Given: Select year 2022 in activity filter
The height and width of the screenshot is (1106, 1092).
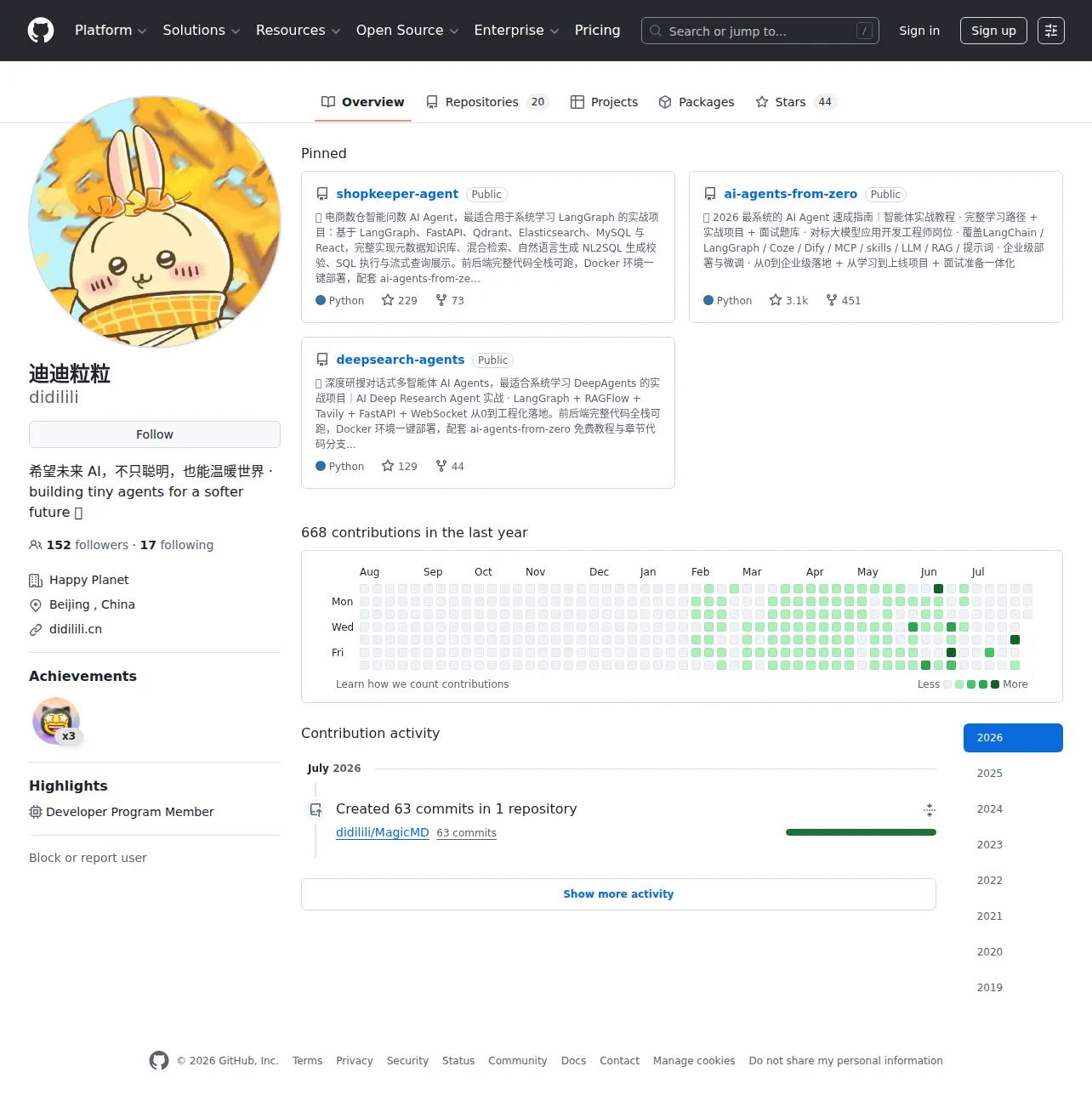Looking at the screenshot, I should 1013,881.
